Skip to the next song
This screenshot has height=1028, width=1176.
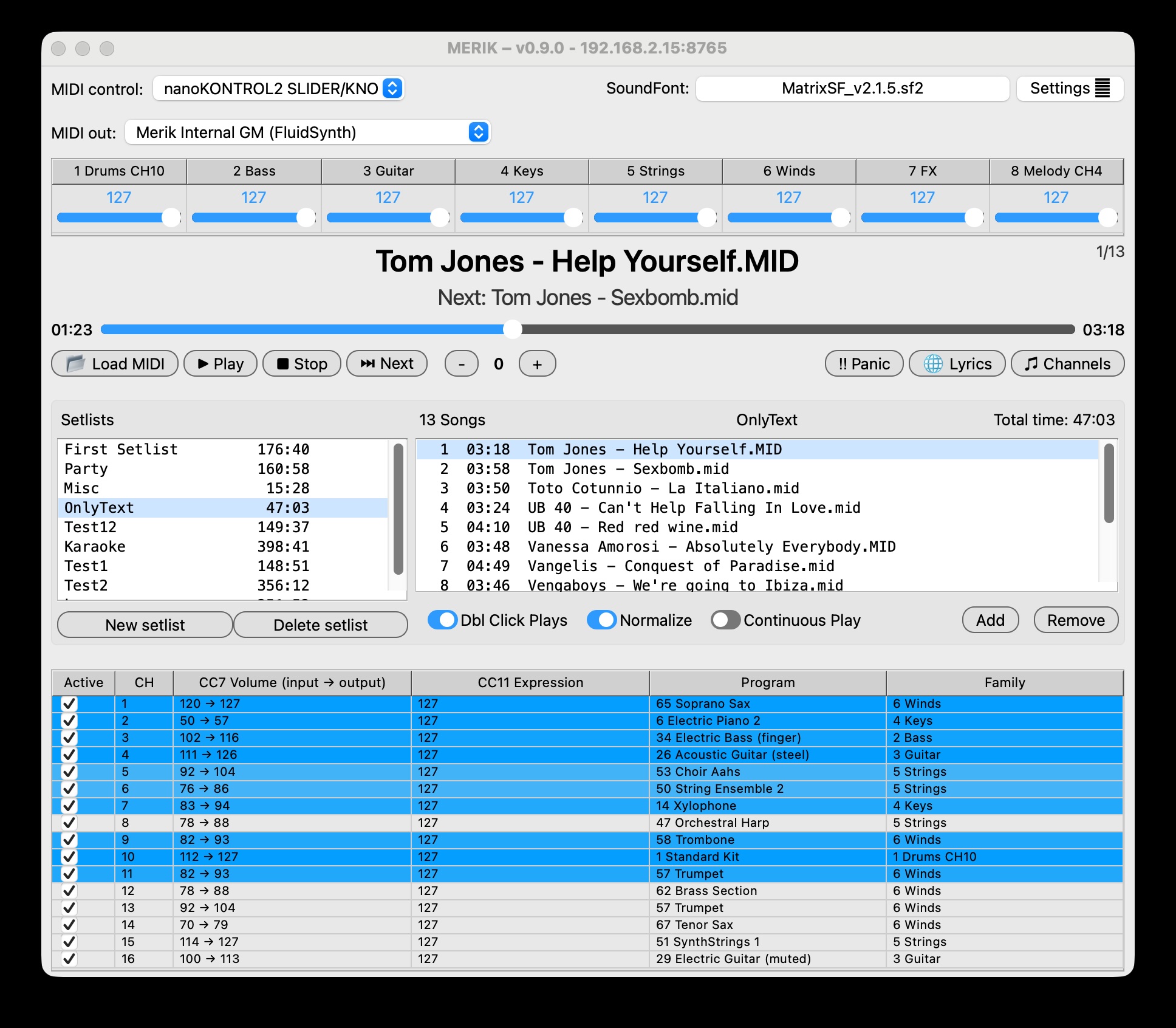click(x=386, y=363)
